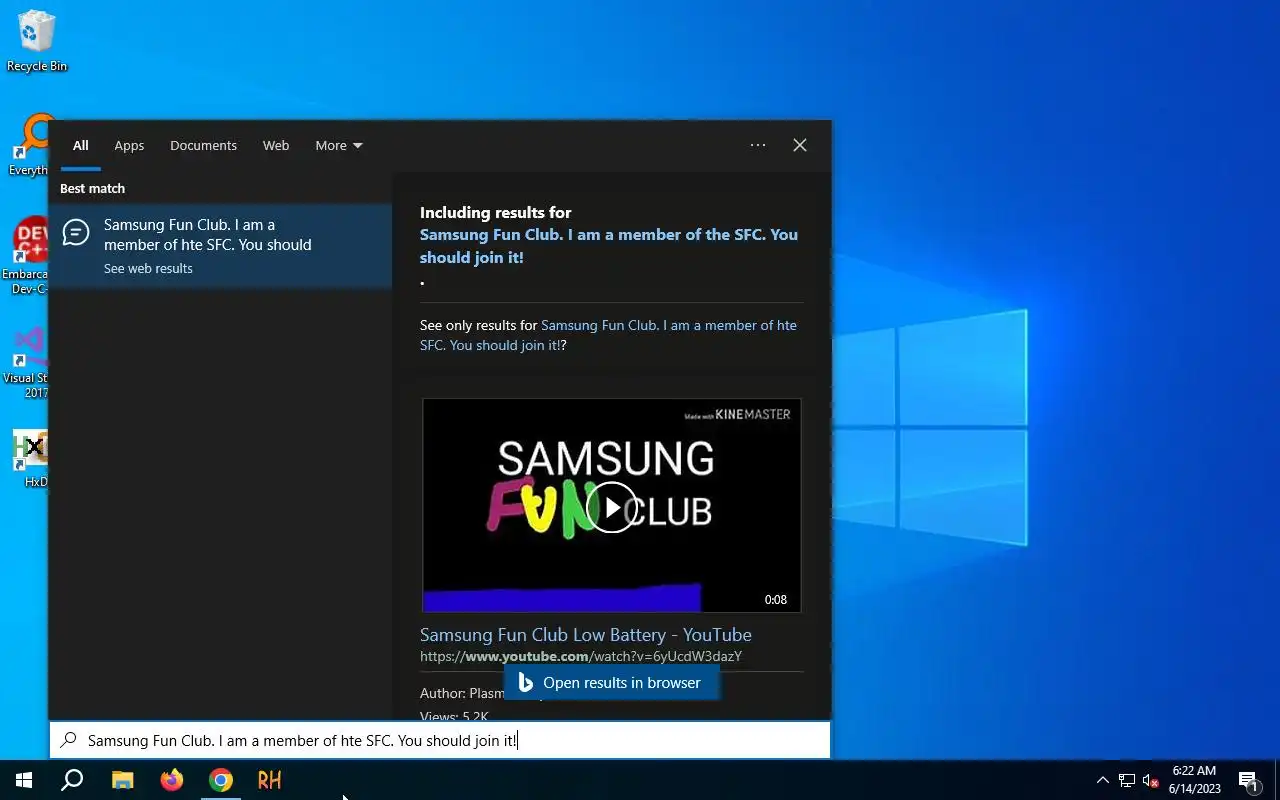Click the 'Including results for' text
The width and height of the screenshot is (1280, 800).
point(496,212)
